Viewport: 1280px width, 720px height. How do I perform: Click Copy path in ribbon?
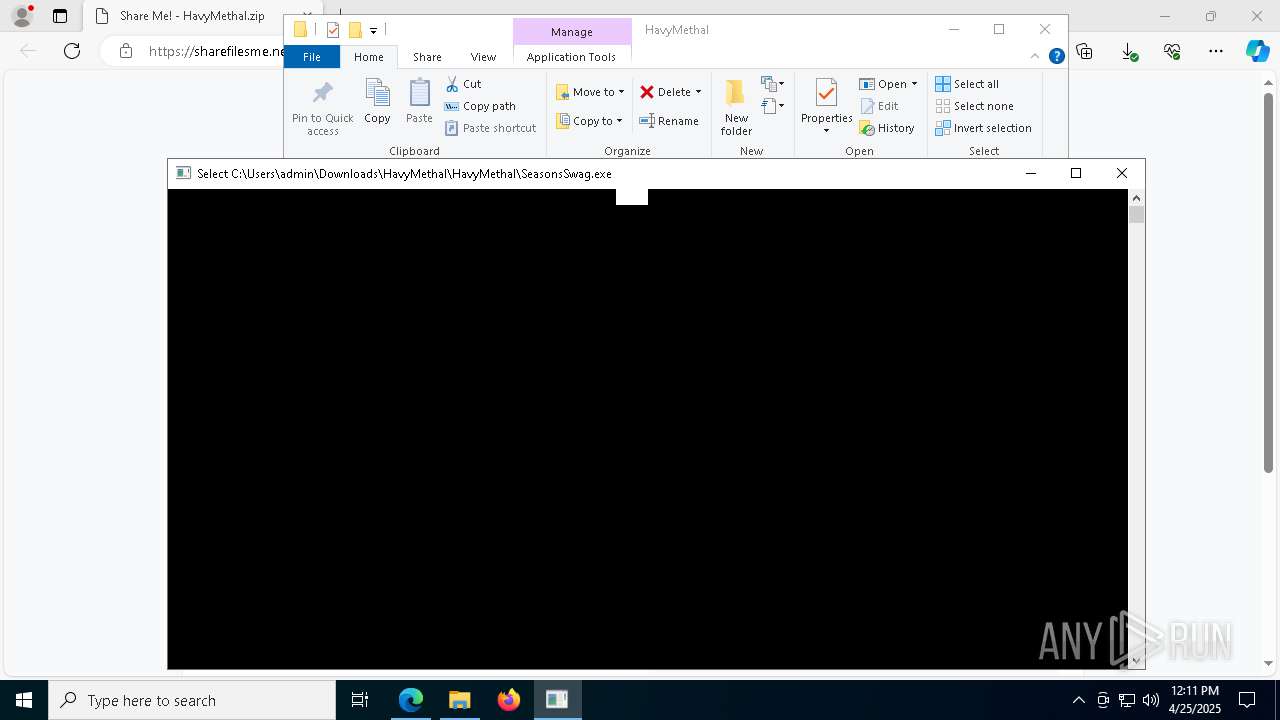point(480,106)
